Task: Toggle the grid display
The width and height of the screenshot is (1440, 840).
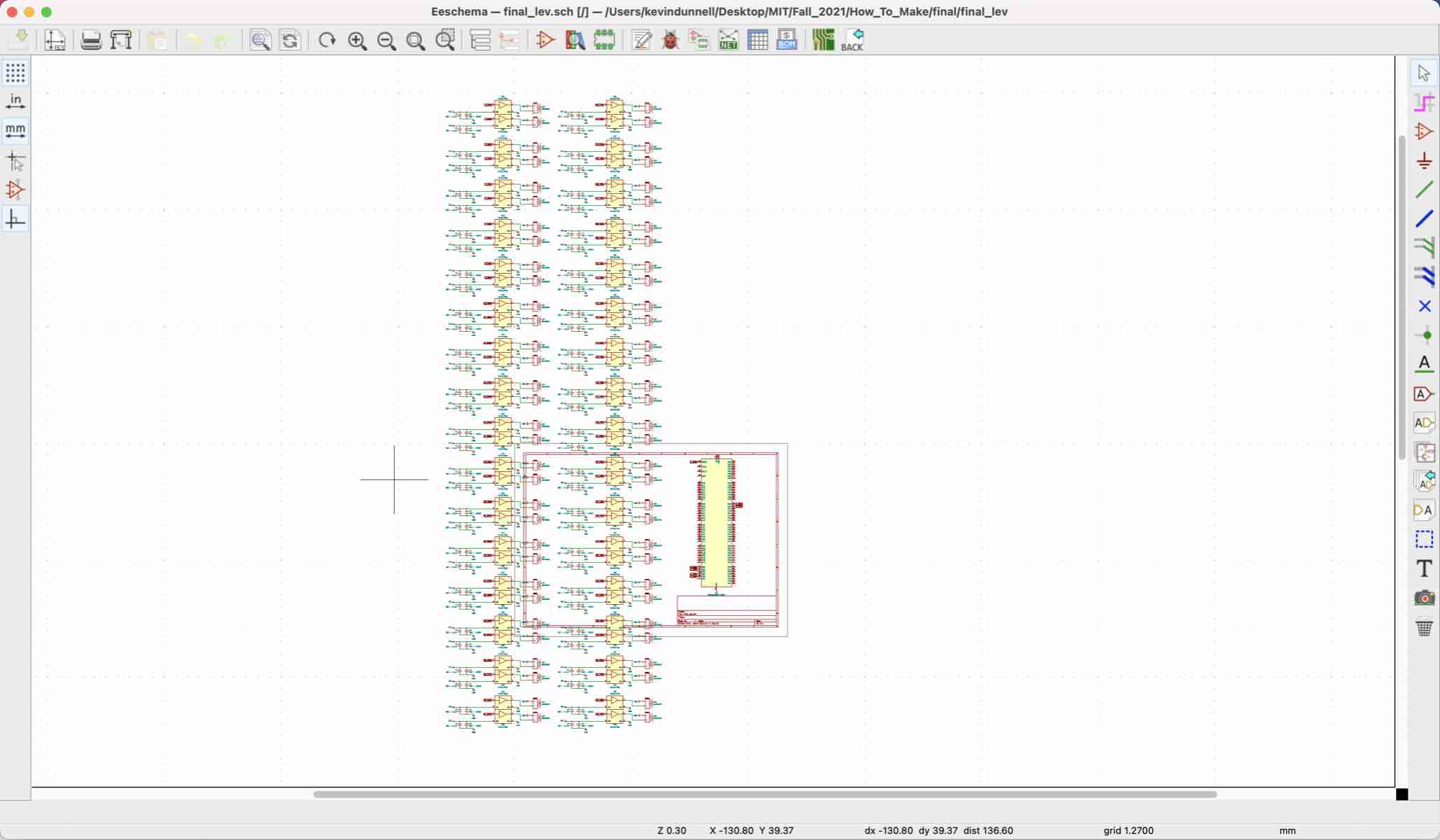Action: 15,73
